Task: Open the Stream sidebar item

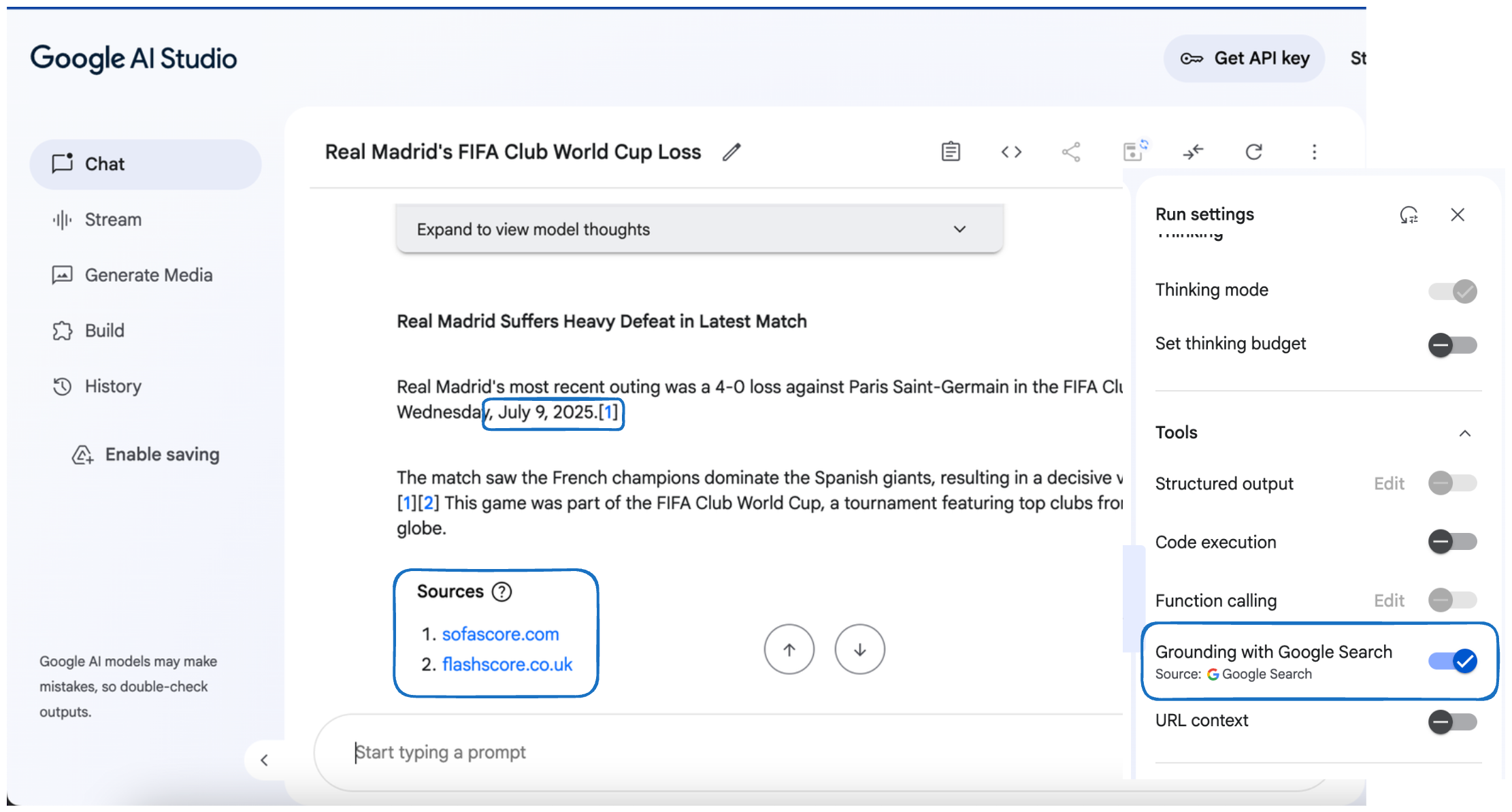Action: click(x=113, y=220)
